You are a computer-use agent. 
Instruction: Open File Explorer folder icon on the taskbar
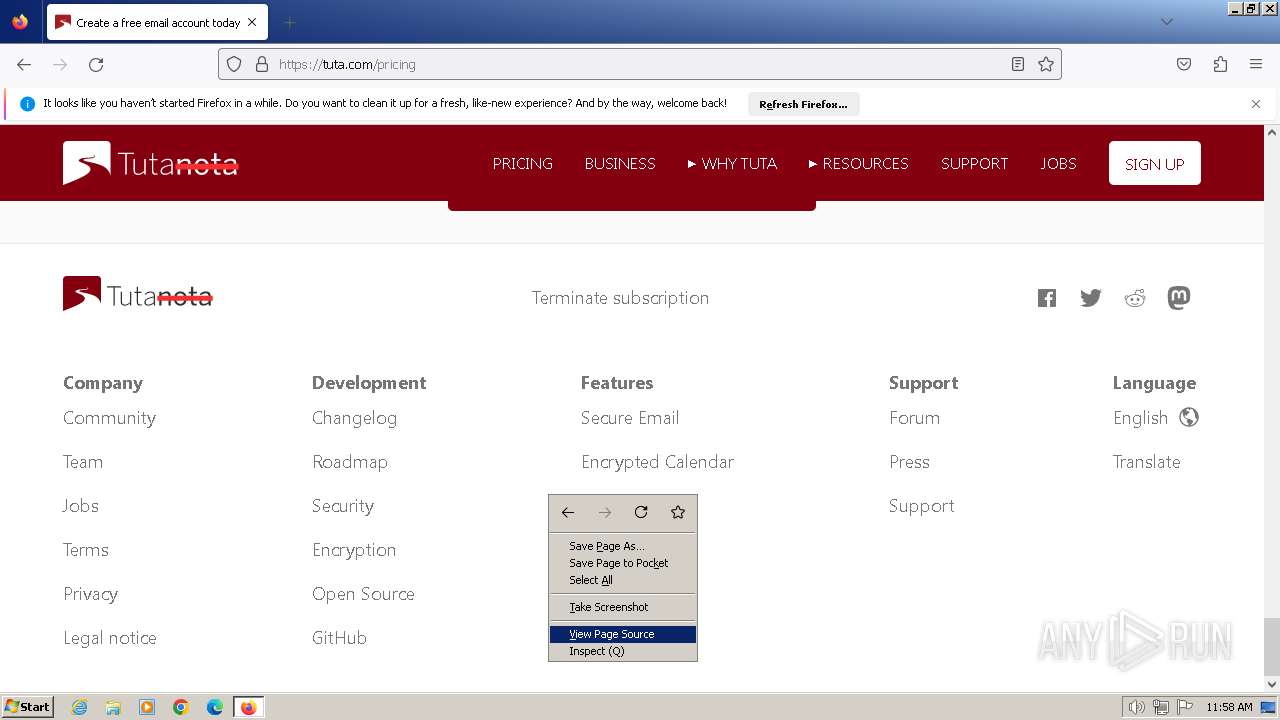tap(113, 707)
